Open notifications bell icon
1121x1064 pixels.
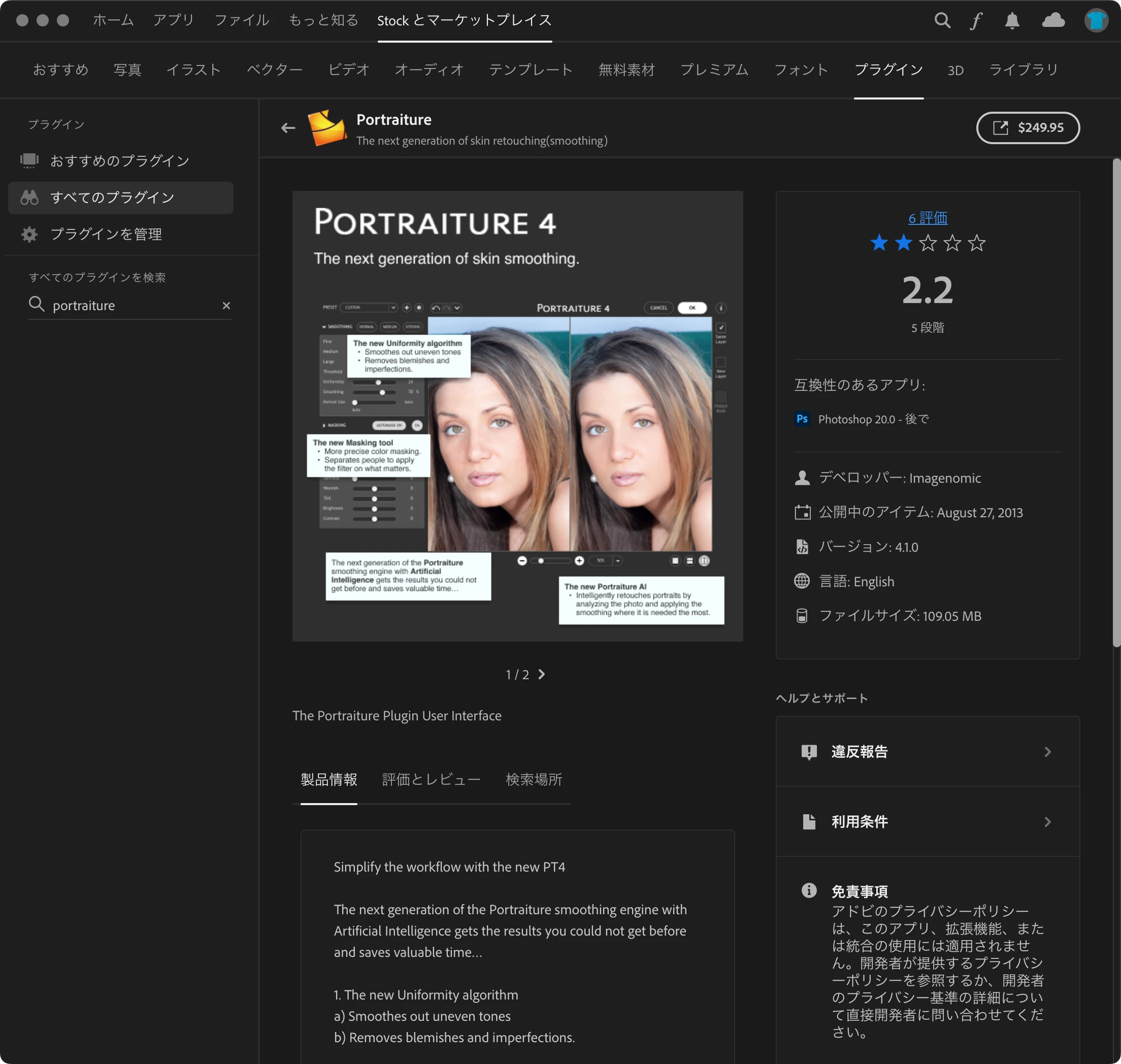click(x=1012, y=21)
